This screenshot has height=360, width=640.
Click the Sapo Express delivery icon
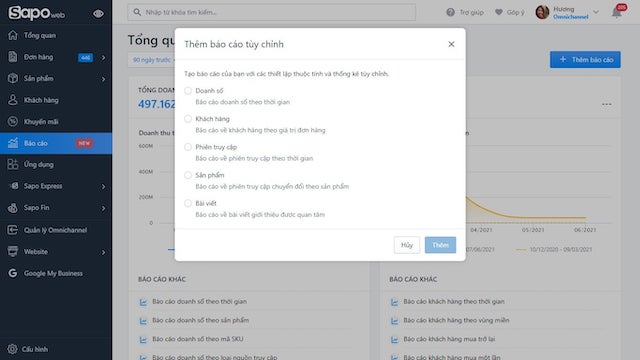pos(13,186)
